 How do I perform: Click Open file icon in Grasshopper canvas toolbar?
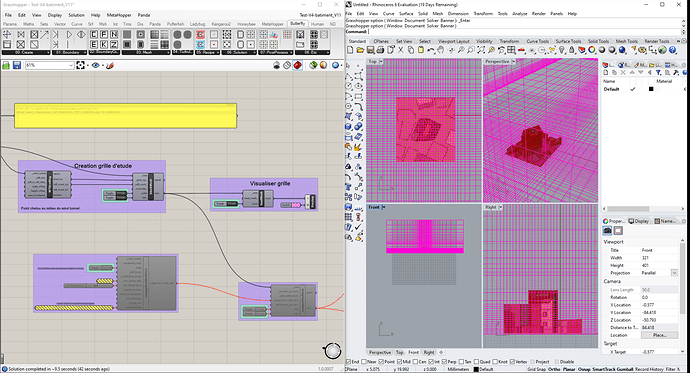click(6, 65)
